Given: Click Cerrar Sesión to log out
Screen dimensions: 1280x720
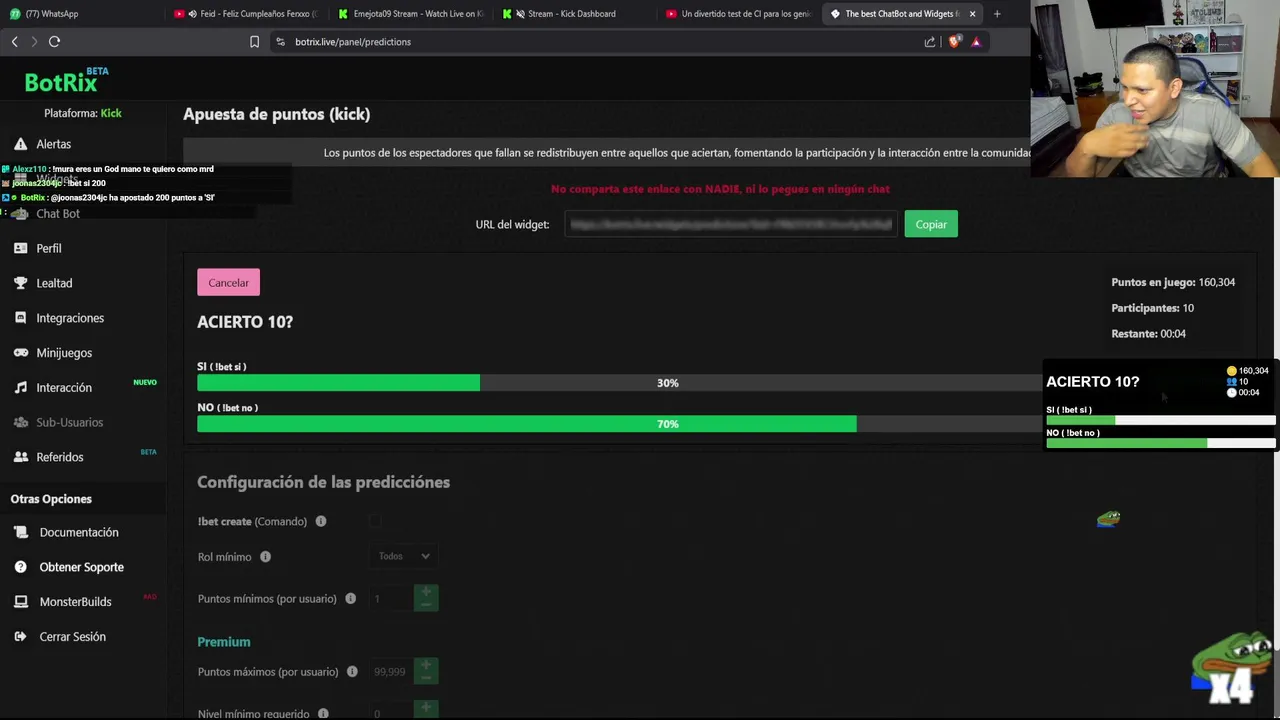Looking at the screenshot, I should point(72,637).
